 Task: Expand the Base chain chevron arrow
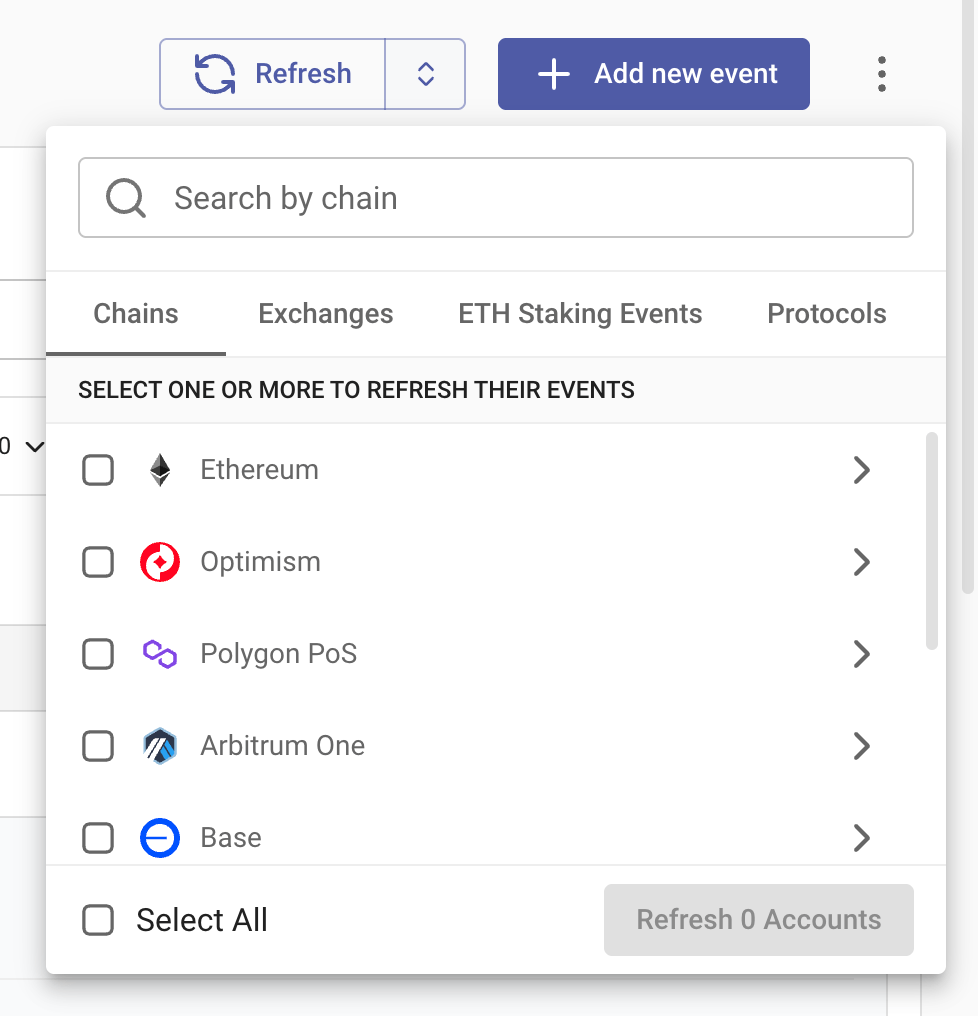tap(861, 838)
